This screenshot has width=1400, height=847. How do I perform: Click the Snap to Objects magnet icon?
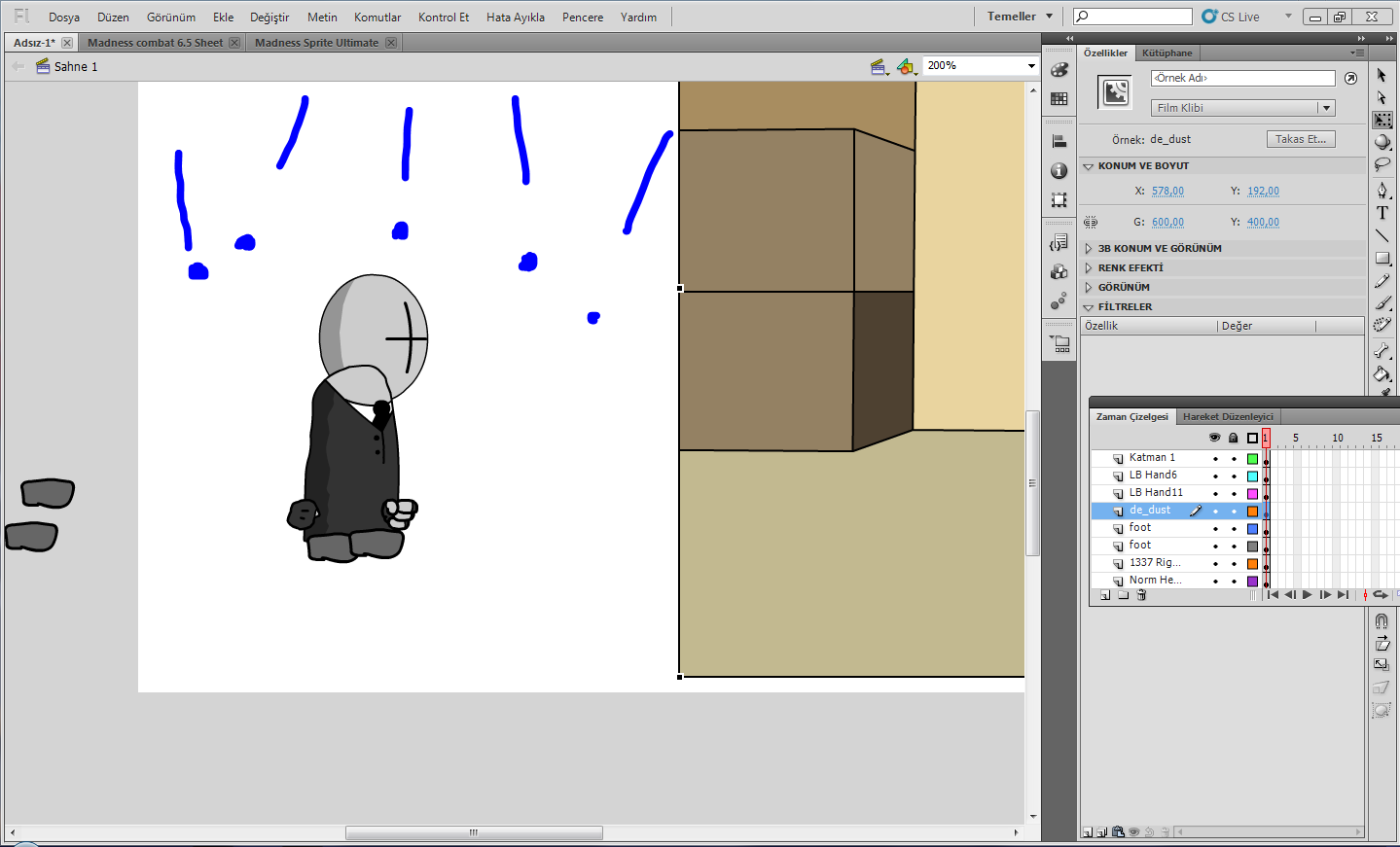(1382, 621)
